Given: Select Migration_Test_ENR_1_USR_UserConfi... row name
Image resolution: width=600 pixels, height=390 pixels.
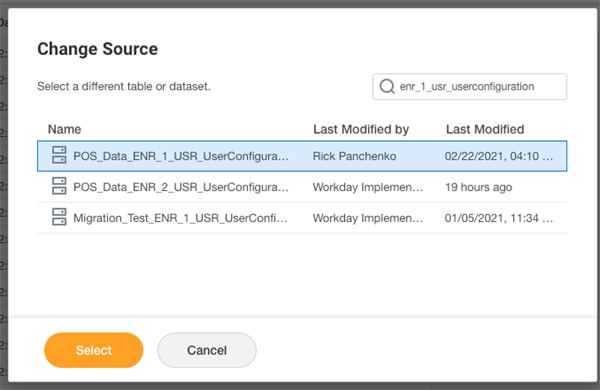Looking at the screenshot, I should 180,218.
